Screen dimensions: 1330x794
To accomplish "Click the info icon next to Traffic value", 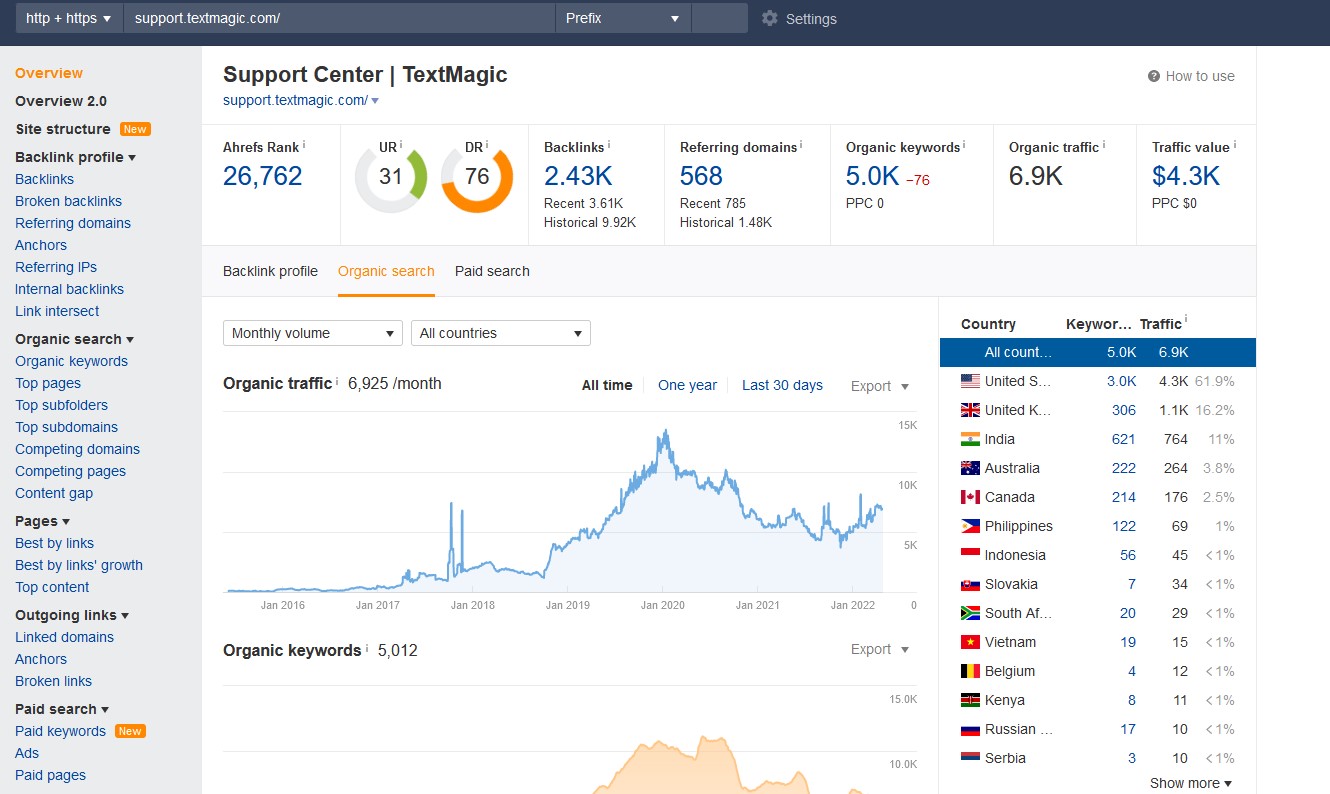I will pyautogui.click(x=1235, y=145).
